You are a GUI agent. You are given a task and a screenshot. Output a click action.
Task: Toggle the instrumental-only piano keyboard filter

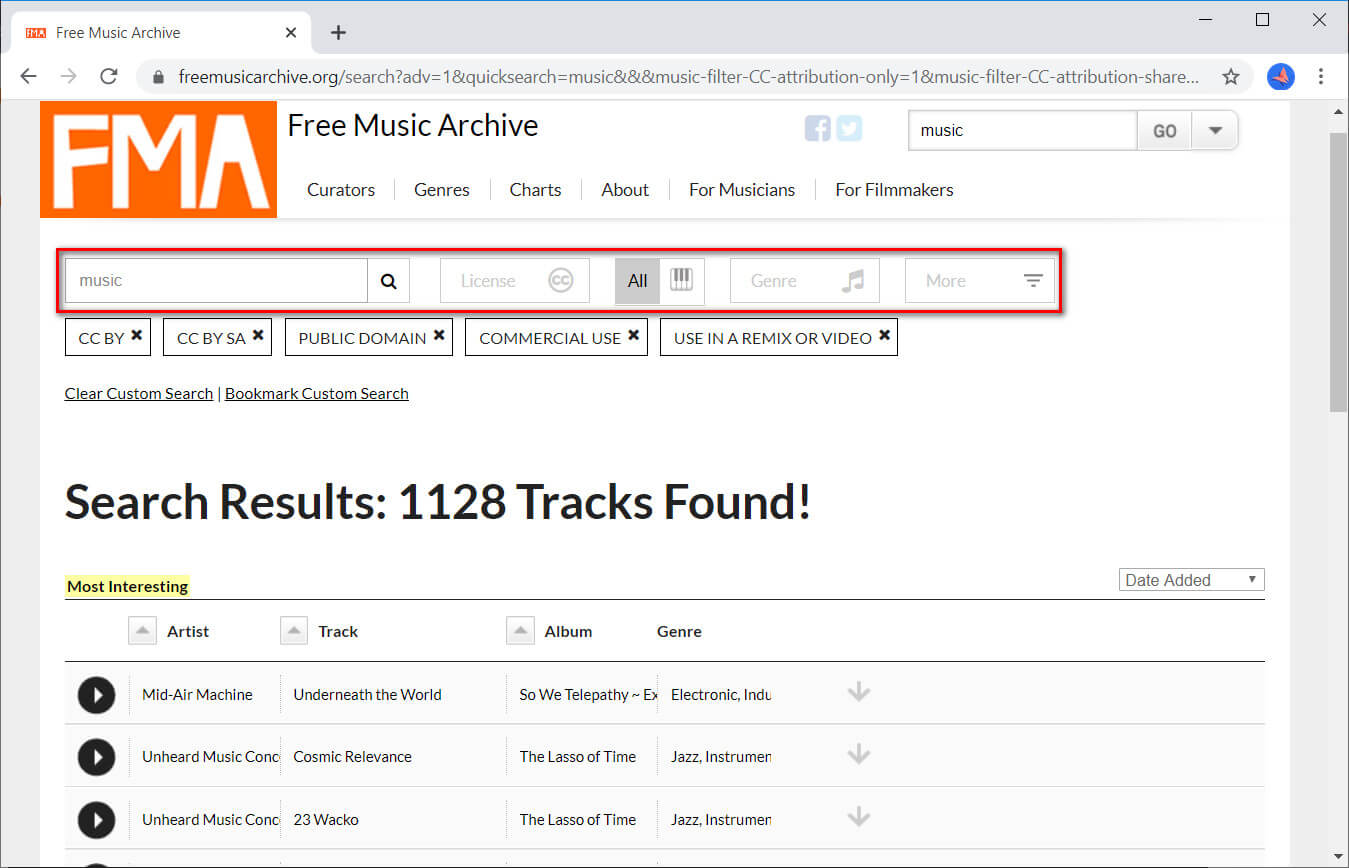click(682, 281)
